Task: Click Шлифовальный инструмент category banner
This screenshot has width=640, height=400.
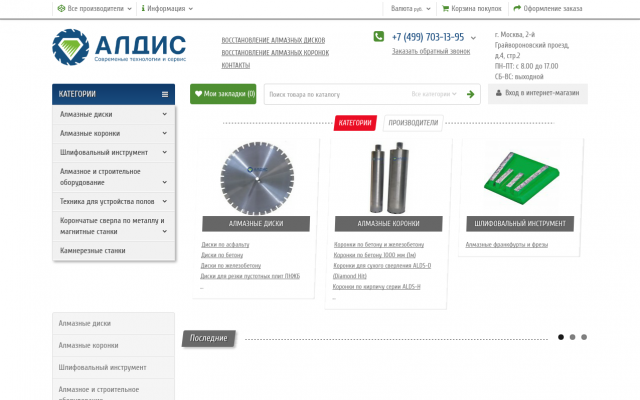Action: (x=520, y=224)
